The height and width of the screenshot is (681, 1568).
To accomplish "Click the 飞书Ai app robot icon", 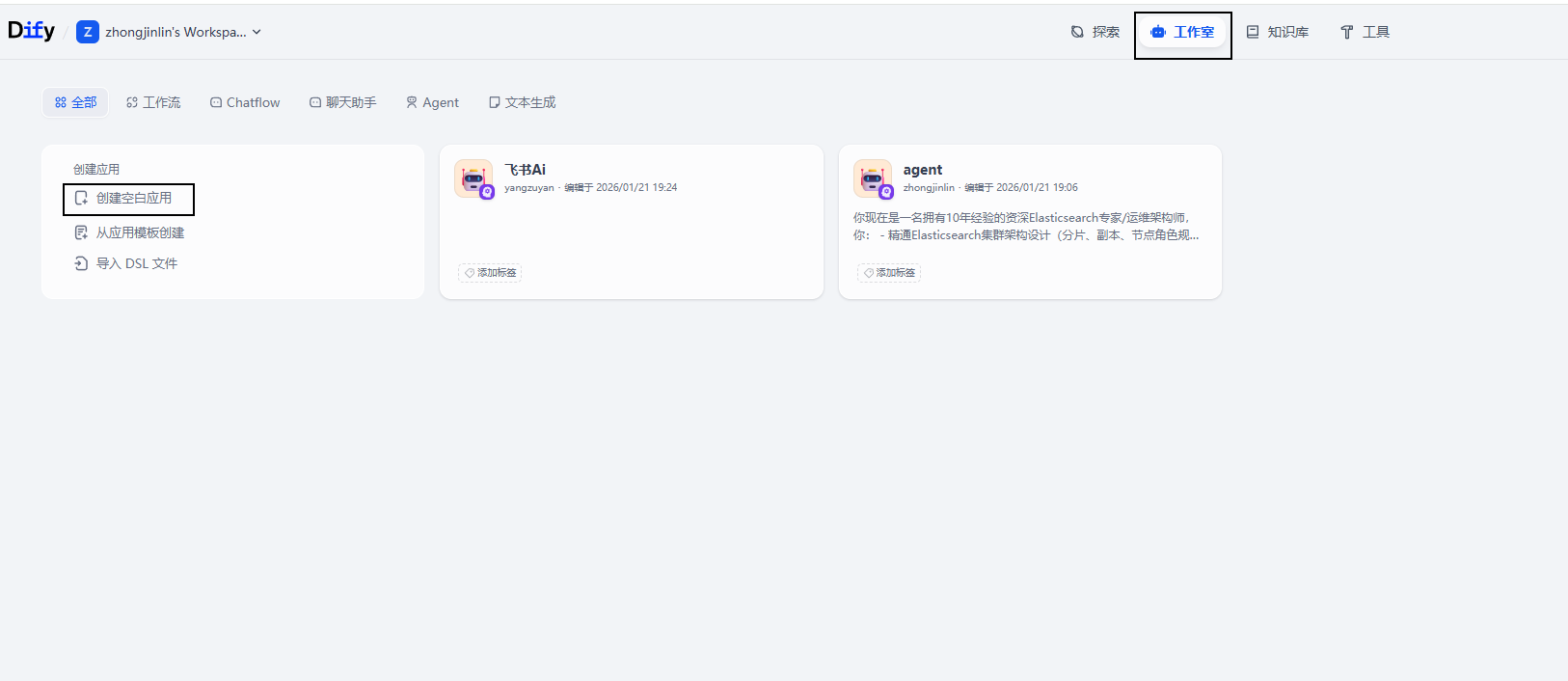I will tap(473, 178).
